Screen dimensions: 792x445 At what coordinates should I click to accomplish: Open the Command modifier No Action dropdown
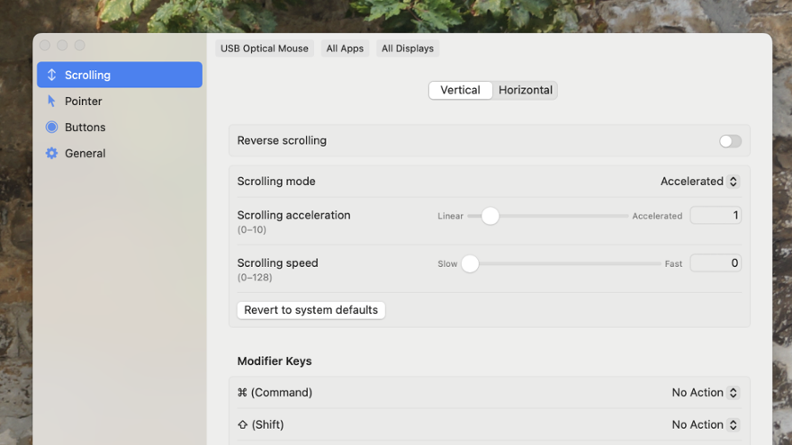click(705, 393)
